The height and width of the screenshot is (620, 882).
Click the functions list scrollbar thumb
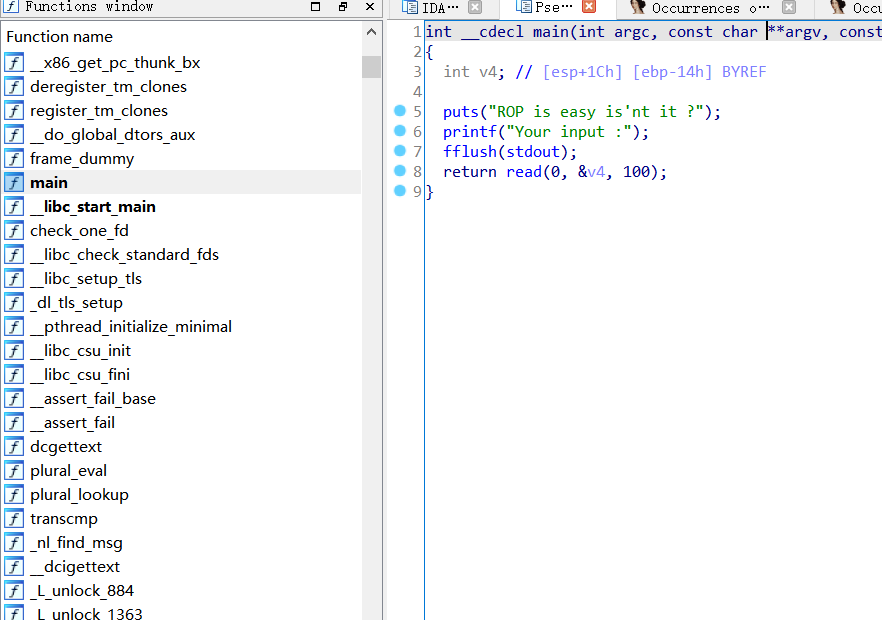point(371,67)
